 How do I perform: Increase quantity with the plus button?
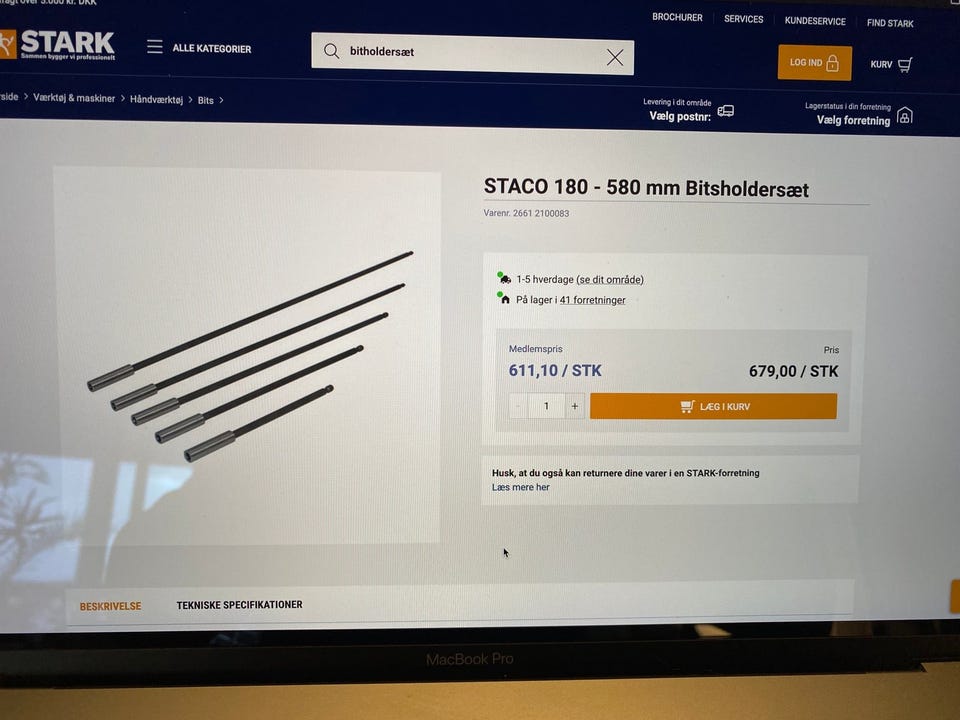pos(574,406)
